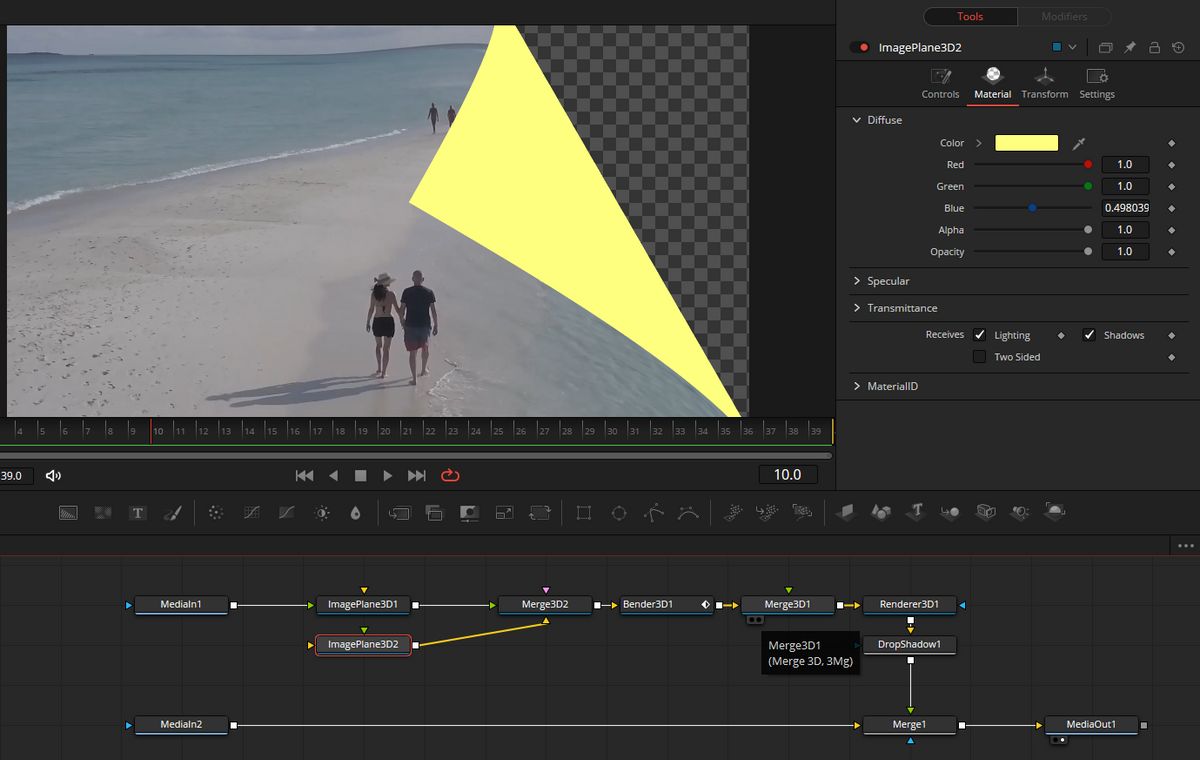Enable the Two Sided checkbox
Image resolution: width=1200 pixels, height=760 pixels.
(x=978, y=357)
